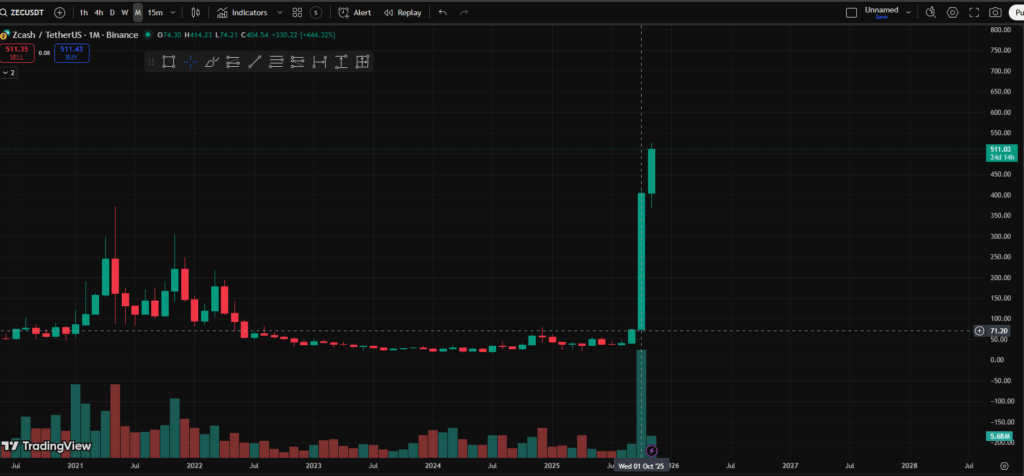Switch to the weekly W timeframe

click(125, 13)
